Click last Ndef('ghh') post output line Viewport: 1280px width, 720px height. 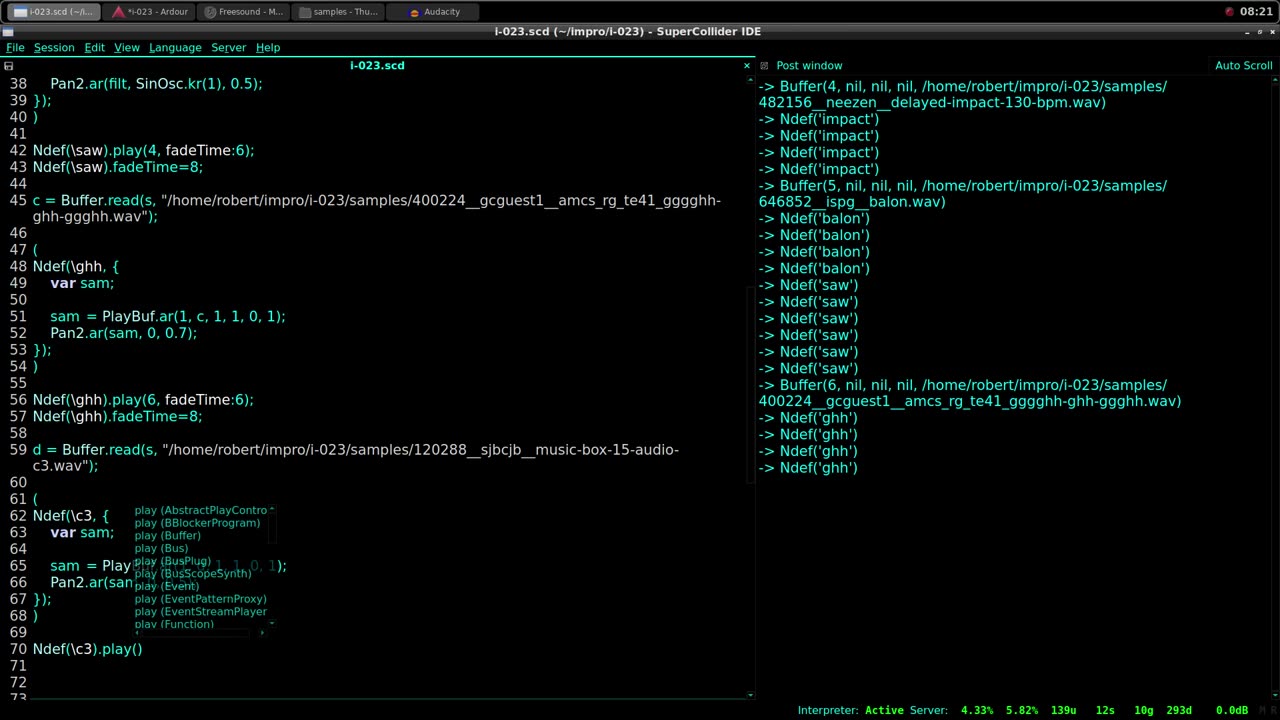point(808,467)
